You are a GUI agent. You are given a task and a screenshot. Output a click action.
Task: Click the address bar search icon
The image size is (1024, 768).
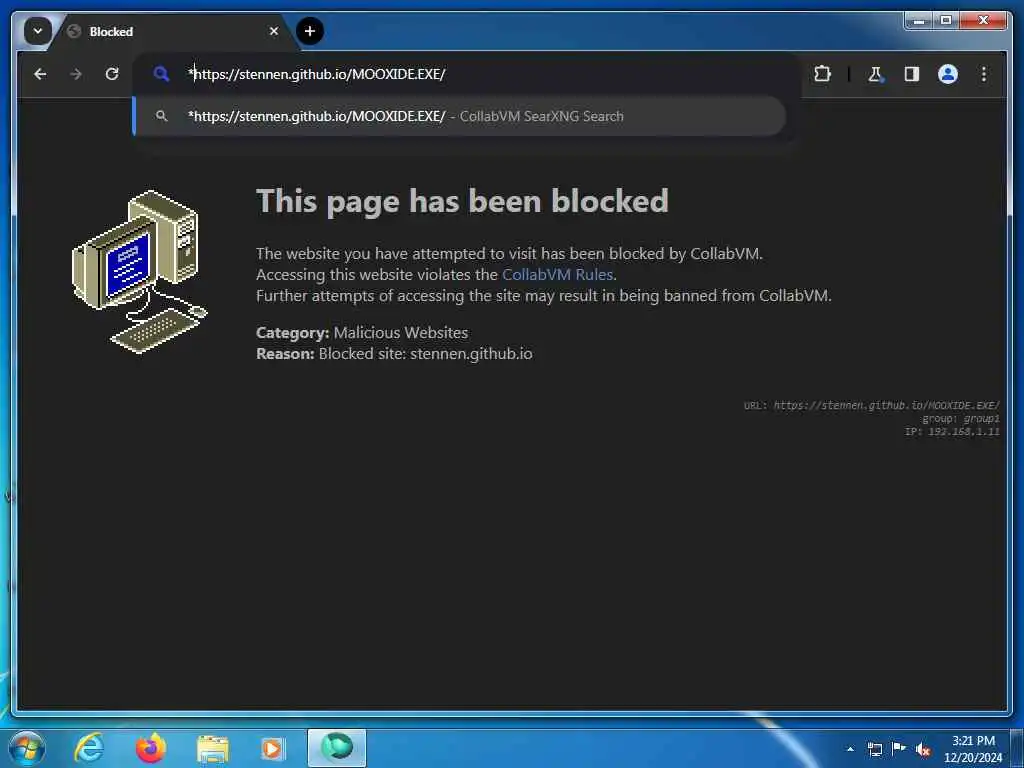pyautogui.click(x=161, y=74)
